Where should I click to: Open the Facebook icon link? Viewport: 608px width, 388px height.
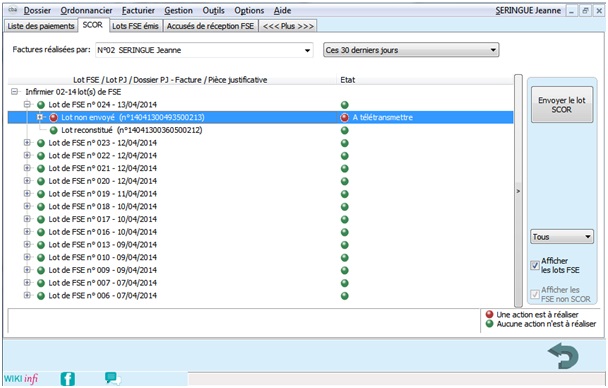pyautogui.click(x=68, y=378)
